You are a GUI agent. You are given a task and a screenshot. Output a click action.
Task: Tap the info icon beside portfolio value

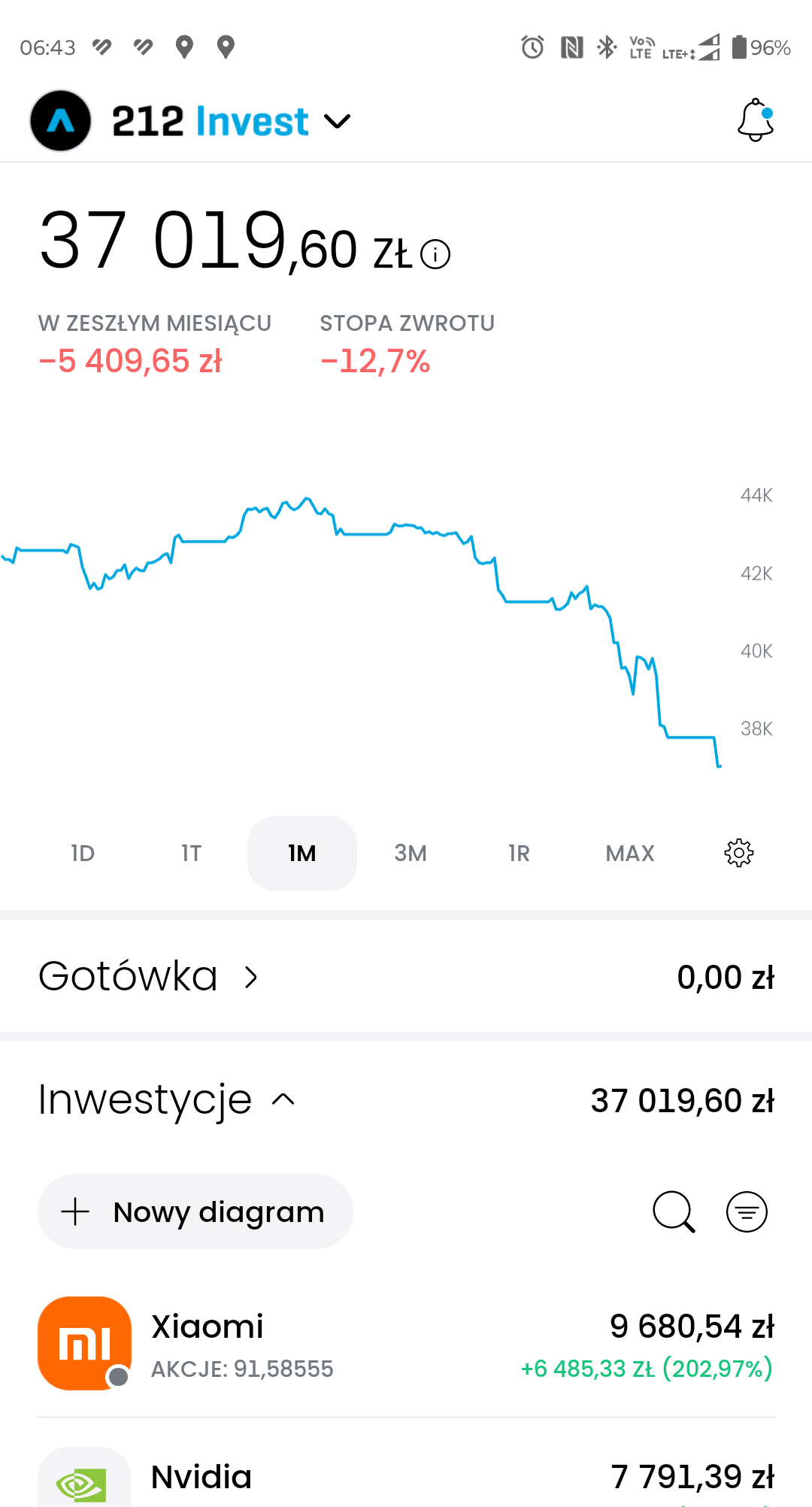(x=435, y=254)
